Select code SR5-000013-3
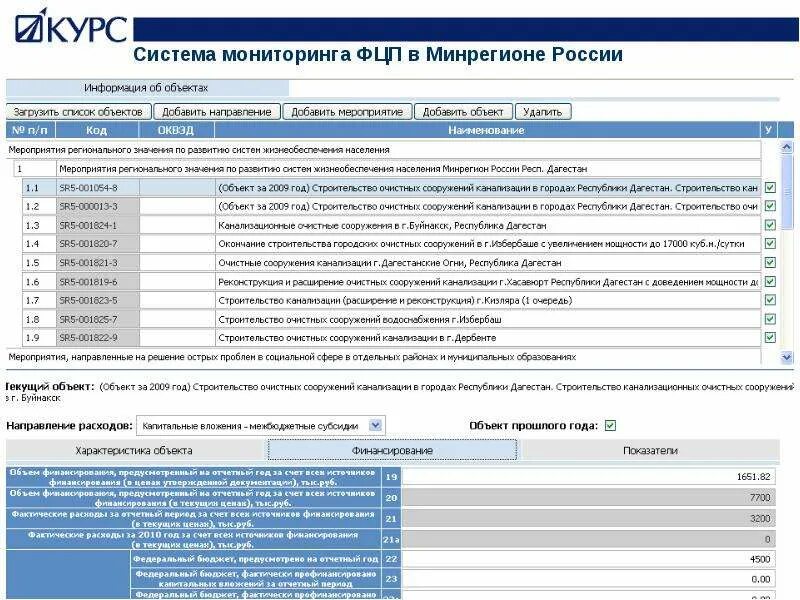Screen dimensions: 800x600 97,207
